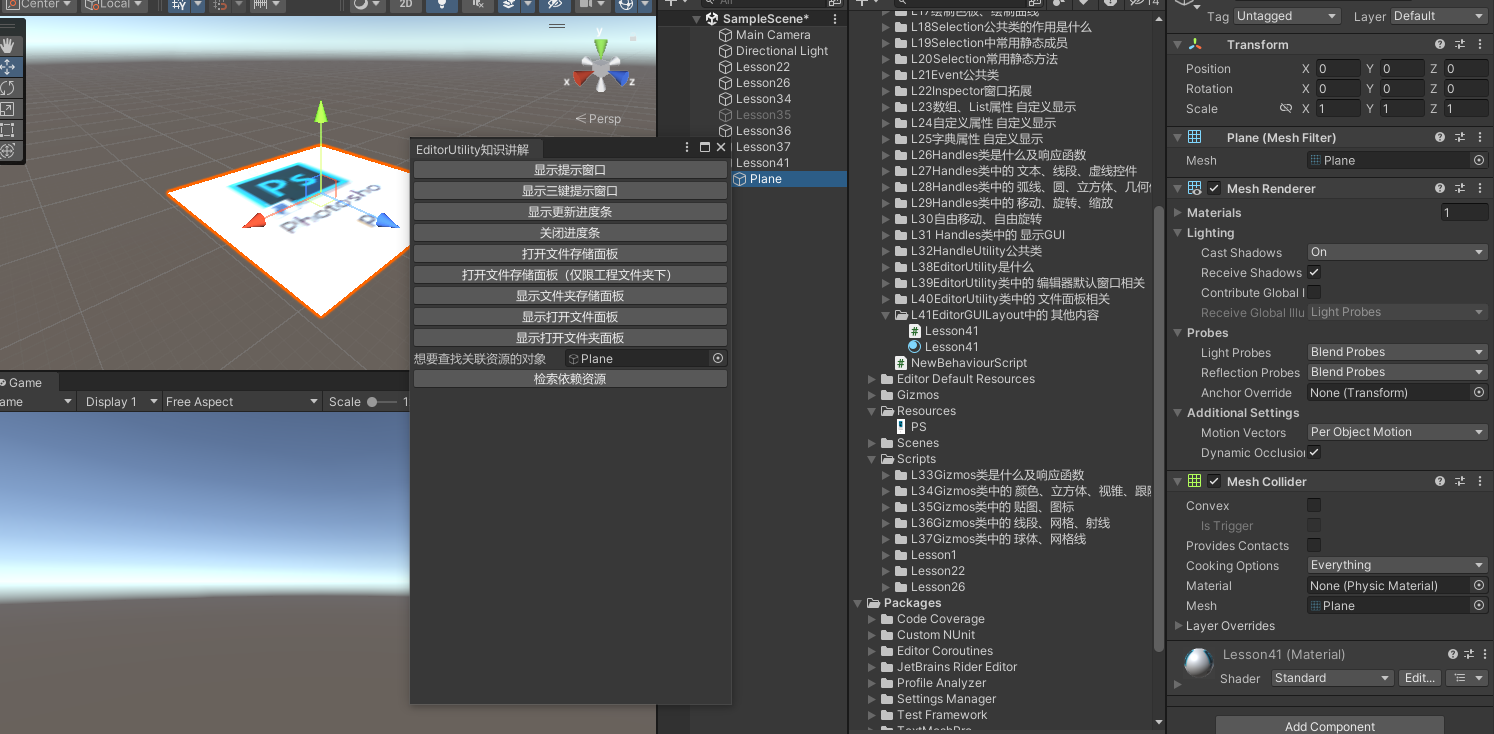This screenshot has width=1494, height=734.
Task: Click the Game view Scale slider
Action: point(384,402)
